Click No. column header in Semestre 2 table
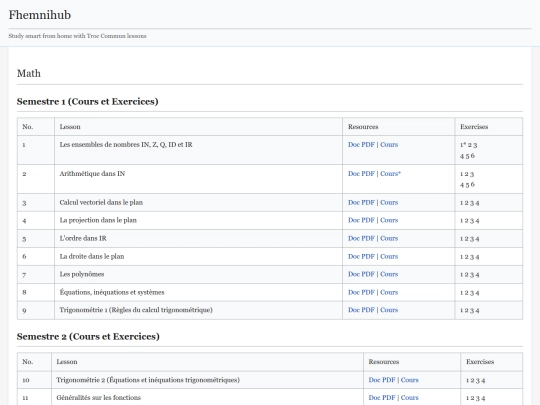The width and height of the screenshot is (540, 405). point(28,362)
